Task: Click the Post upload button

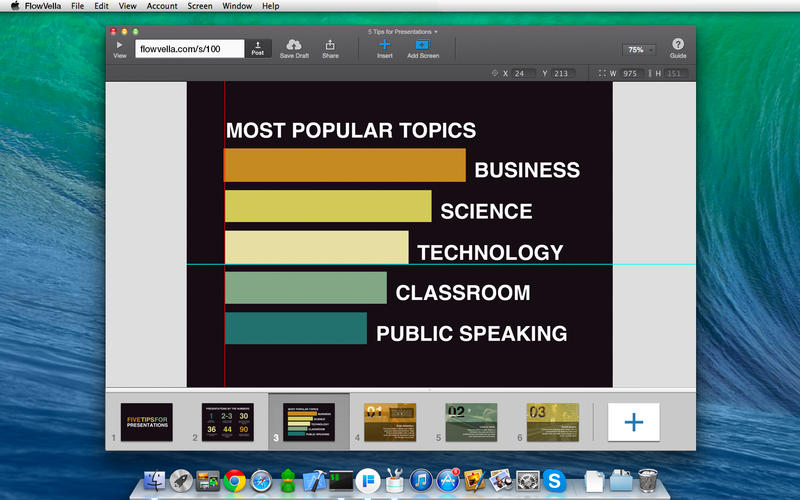Action: pyautogui.click(x=258, y=49)
